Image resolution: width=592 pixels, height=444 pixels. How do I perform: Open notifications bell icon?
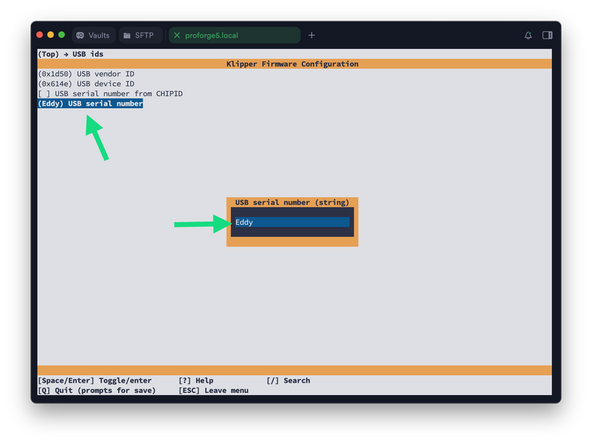[x=528, y=35]
